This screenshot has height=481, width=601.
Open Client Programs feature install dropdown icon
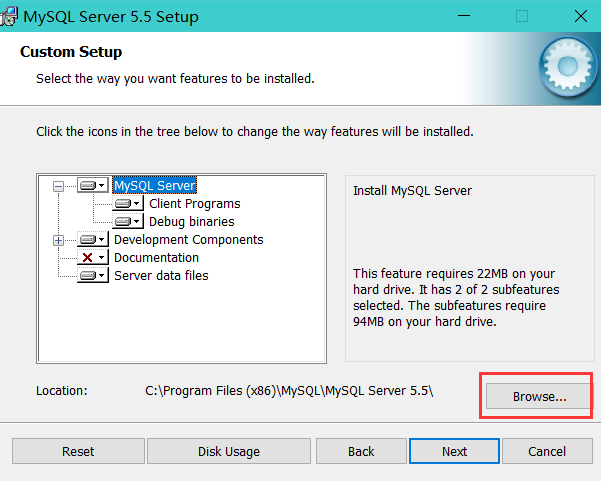(x=128, y=204)
